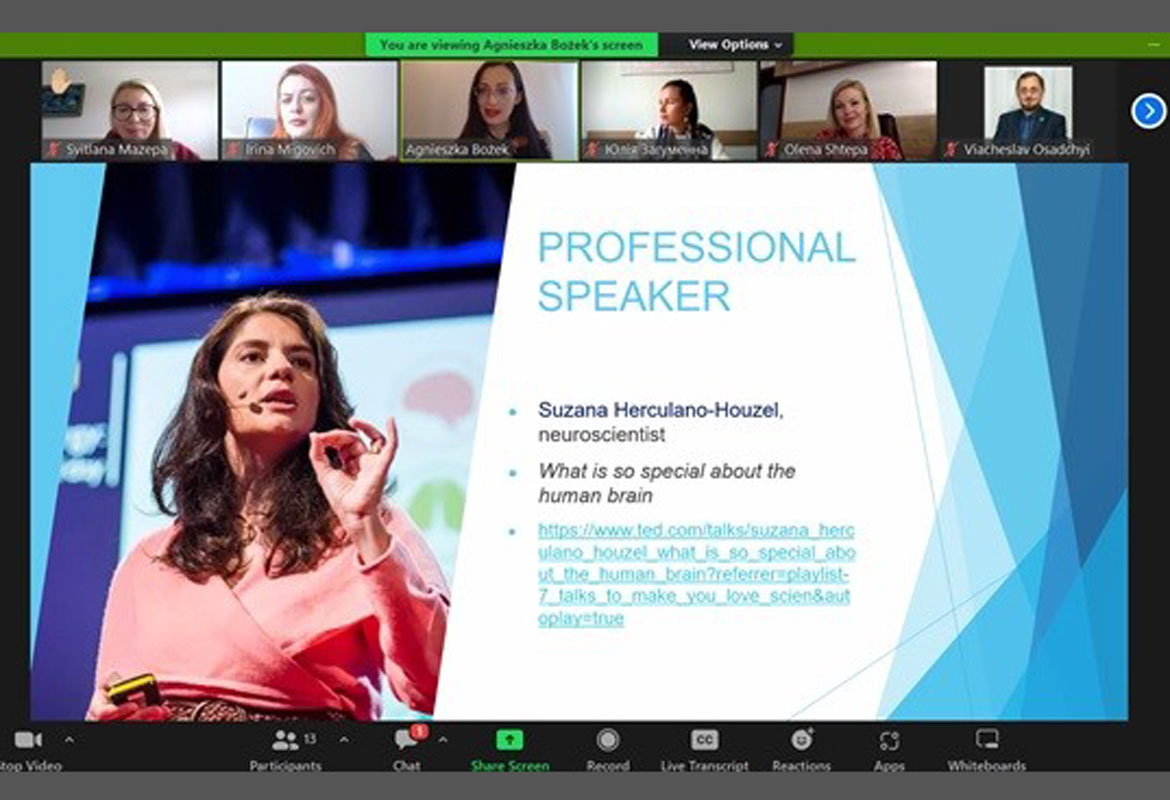The height and width of the screenshot is (800, 1170).
Task: Select Irina Migovich's video thumbnail
Action: (x=309, y=110)
